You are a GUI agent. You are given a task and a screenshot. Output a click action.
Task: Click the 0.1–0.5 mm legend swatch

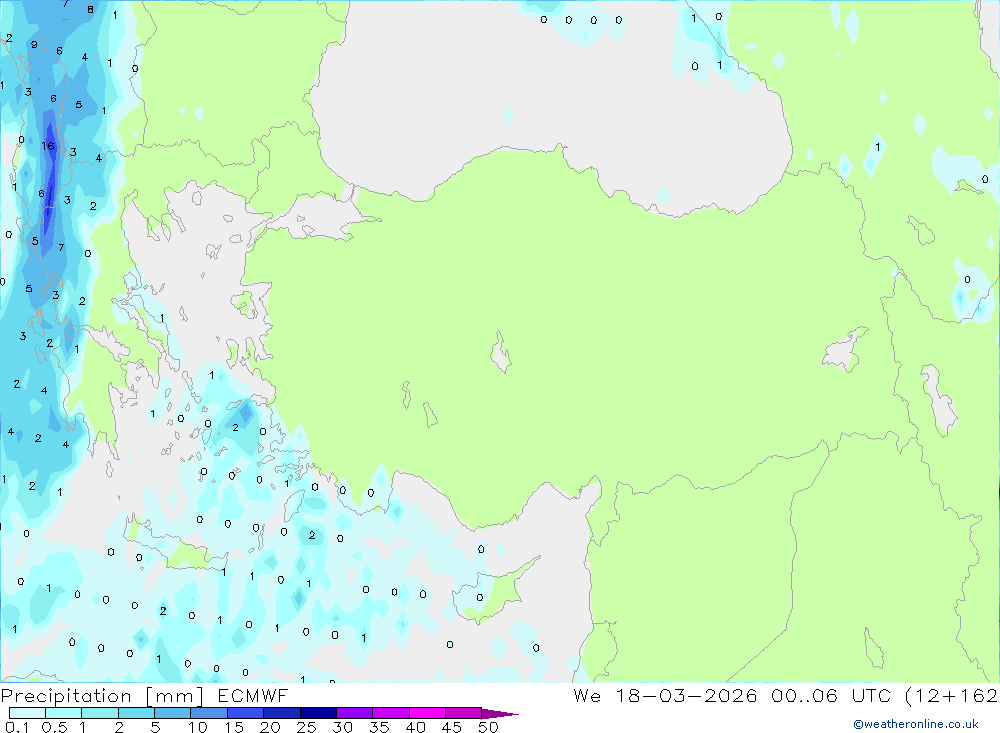pyautogui.click(x=27, y=713)
